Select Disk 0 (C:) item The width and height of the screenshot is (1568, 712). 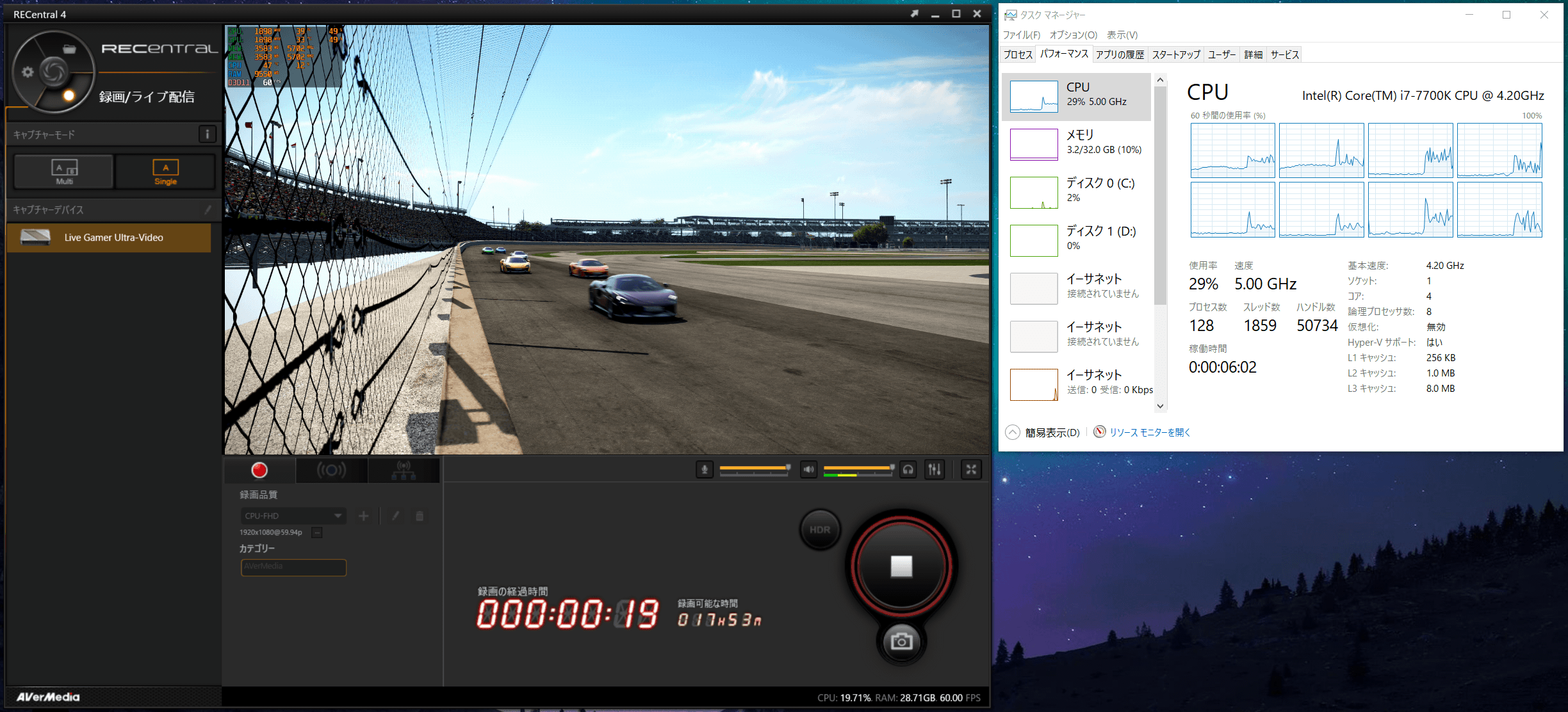(1076, 193)
